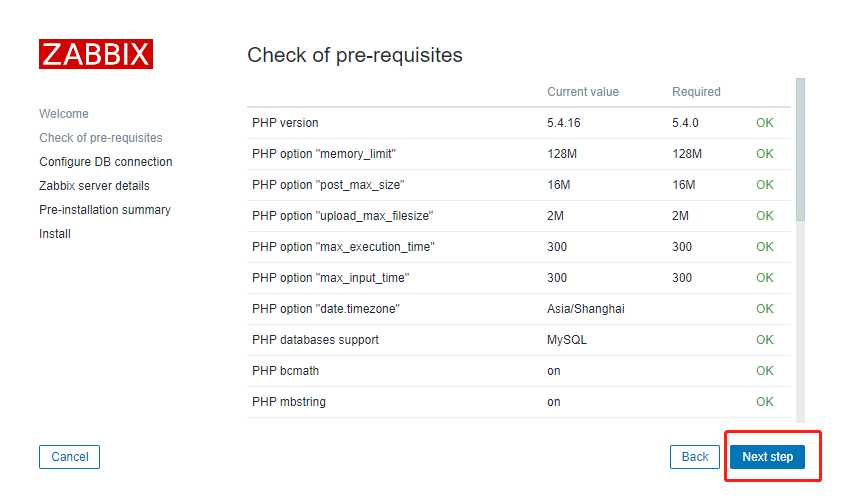Select Check of pre-requisites sidebar step
847x500 pixels.
click(101, 138)
